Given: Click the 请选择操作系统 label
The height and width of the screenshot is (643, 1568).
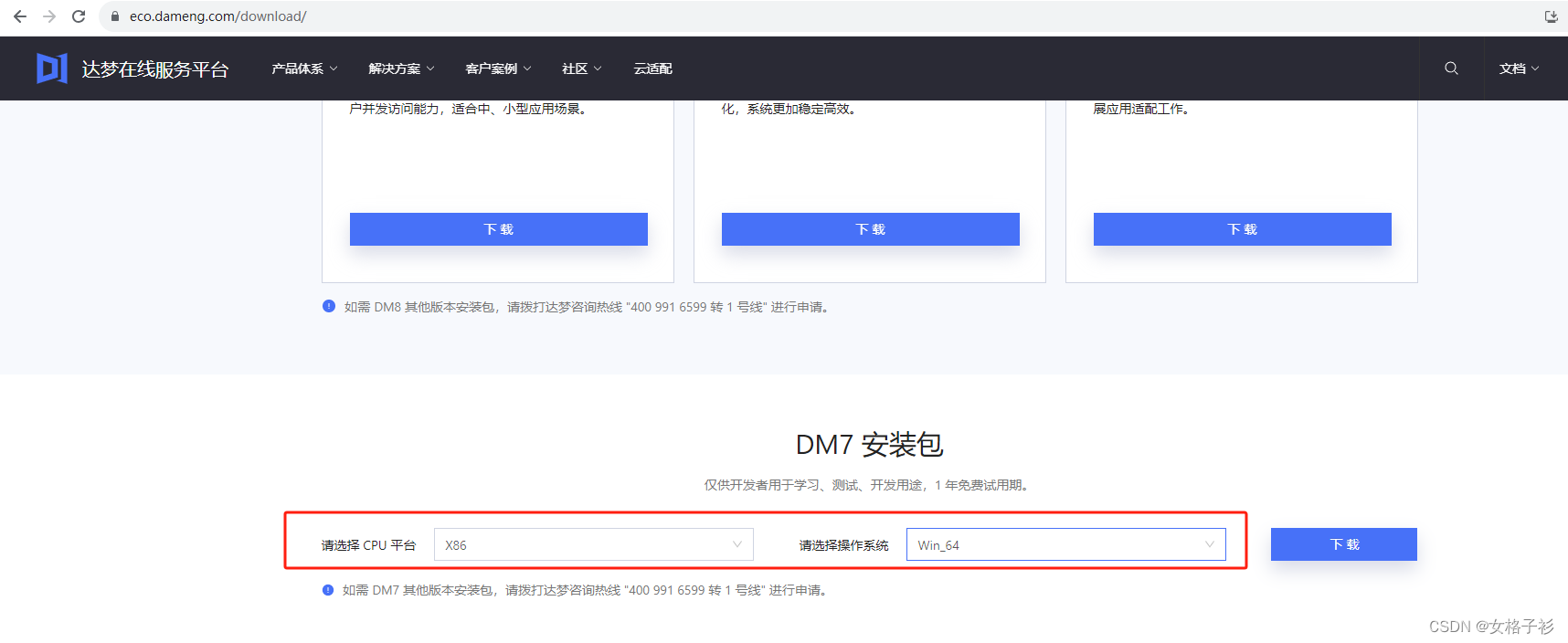Looking at the screenshot, I should 843,545.
